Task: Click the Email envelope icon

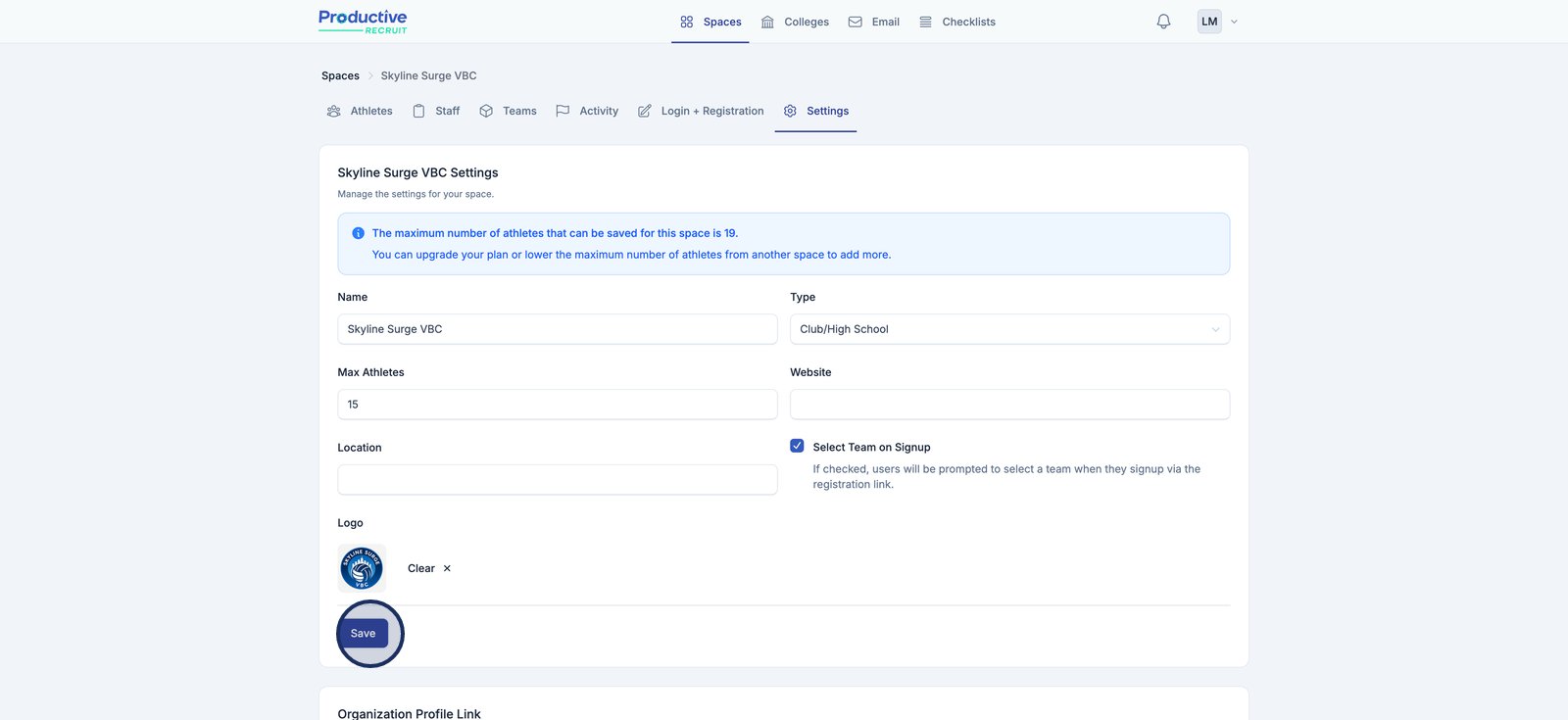Action: tap(856, 22)
